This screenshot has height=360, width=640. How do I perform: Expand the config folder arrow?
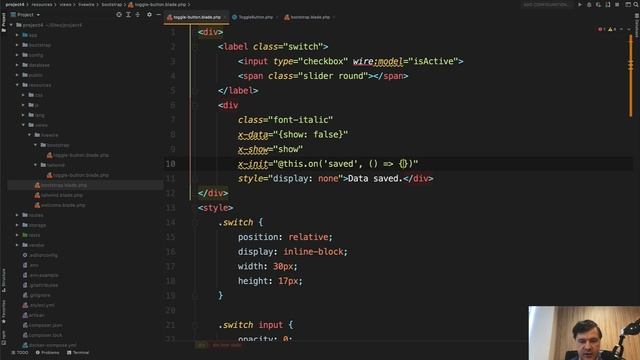17,55
